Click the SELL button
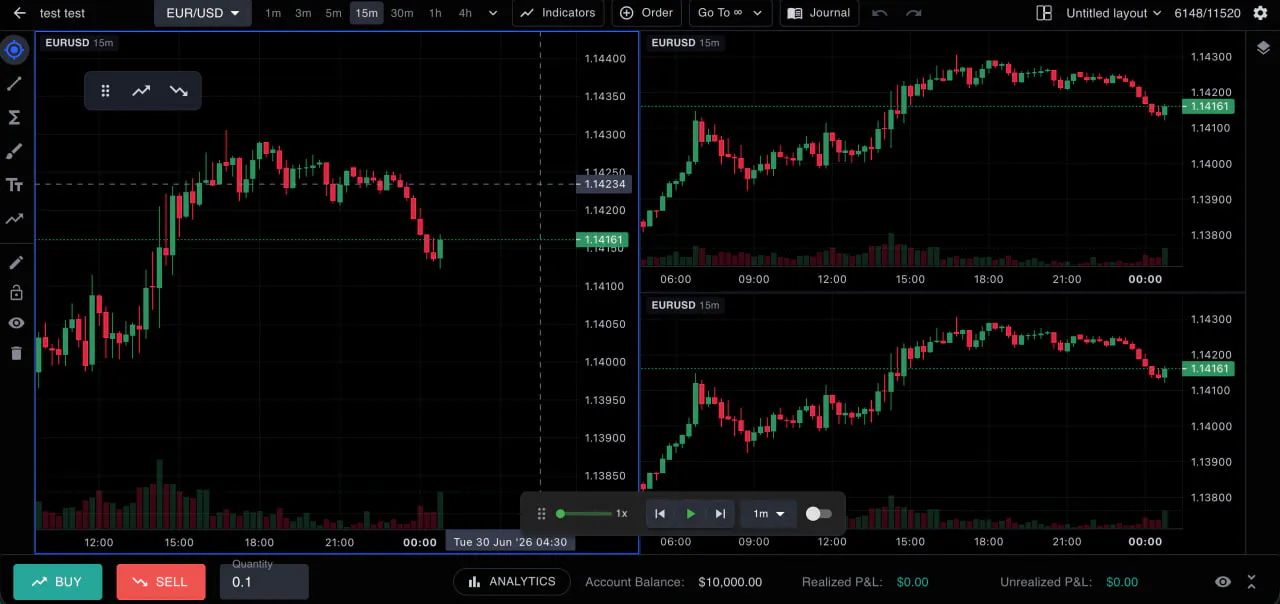The image size is (1280, 604). click(x=160, y=582)
